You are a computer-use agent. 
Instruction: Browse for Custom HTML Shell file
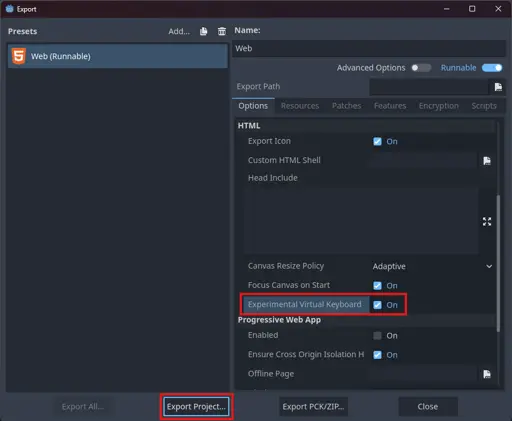coord(487,161)
